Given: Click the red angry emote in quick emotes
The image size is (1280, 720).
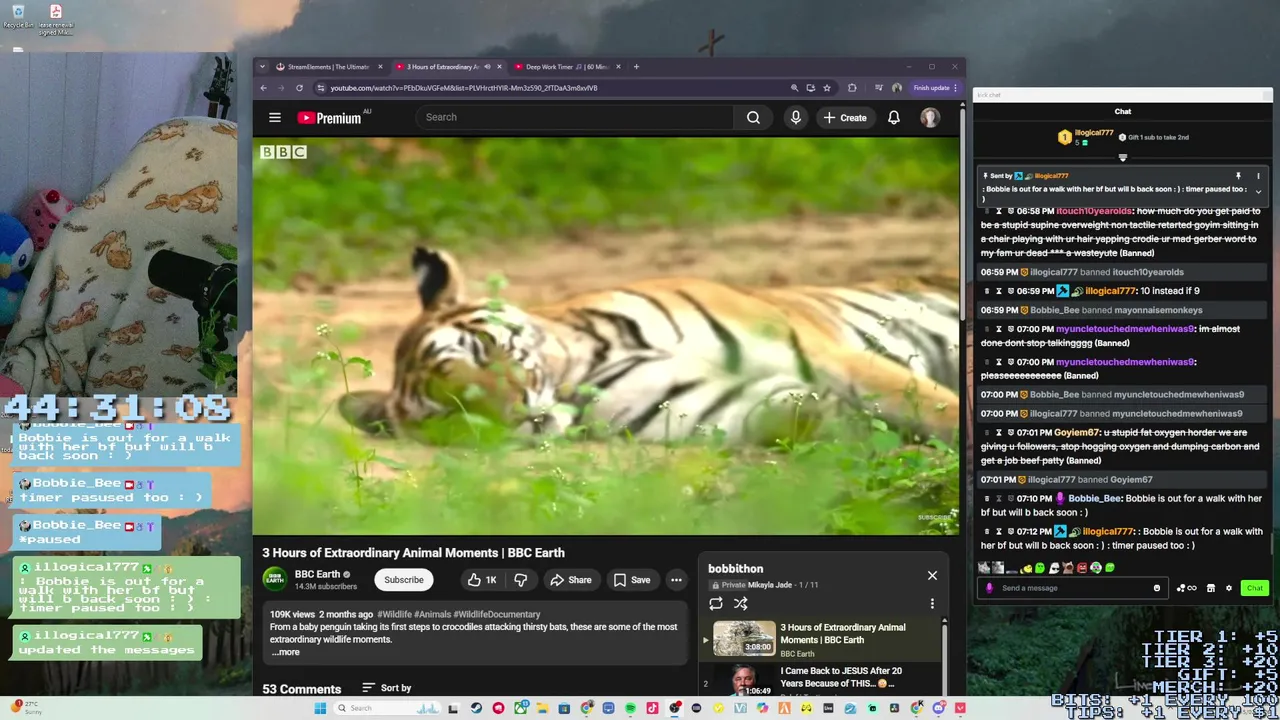Looking at the screenshot, I should point(1082,568).
